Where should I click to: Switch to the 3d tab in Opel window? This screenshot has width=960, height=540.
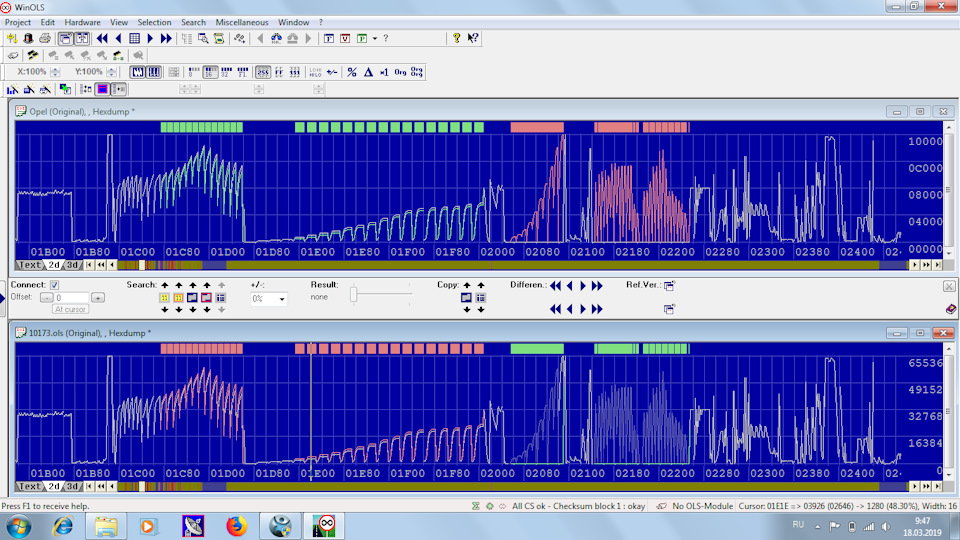(x=72, y=265)
